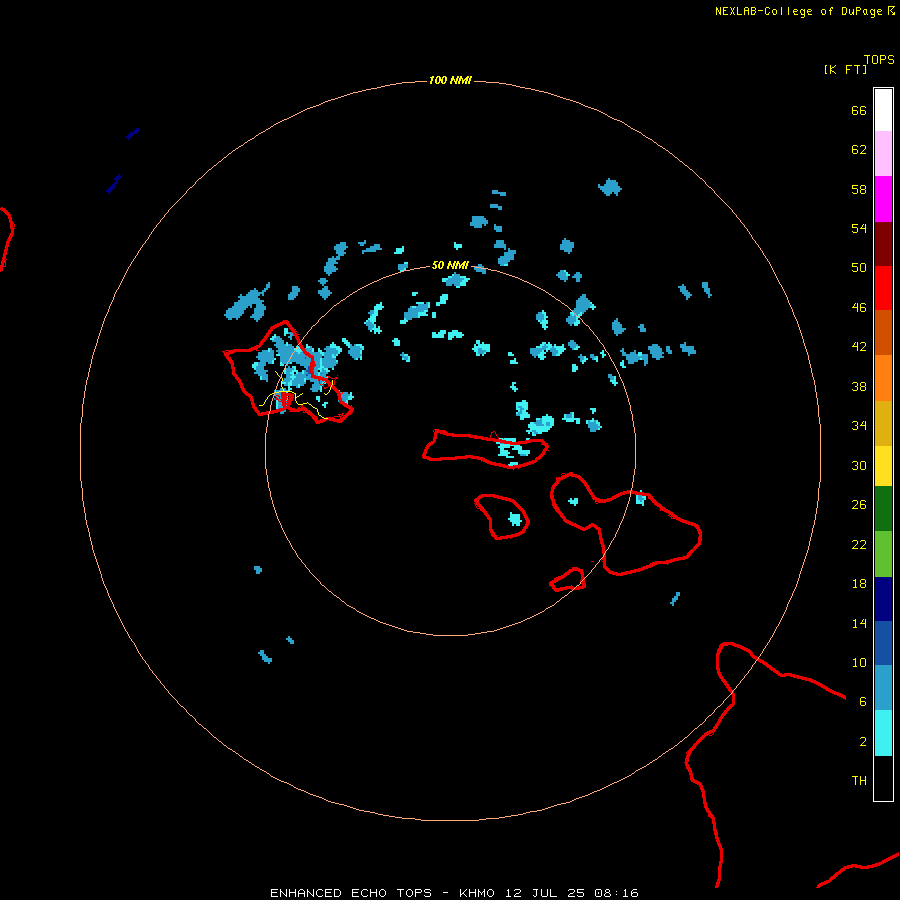Click the TOPS legend title
Viewport: 900px width, 900px height.
879,60
